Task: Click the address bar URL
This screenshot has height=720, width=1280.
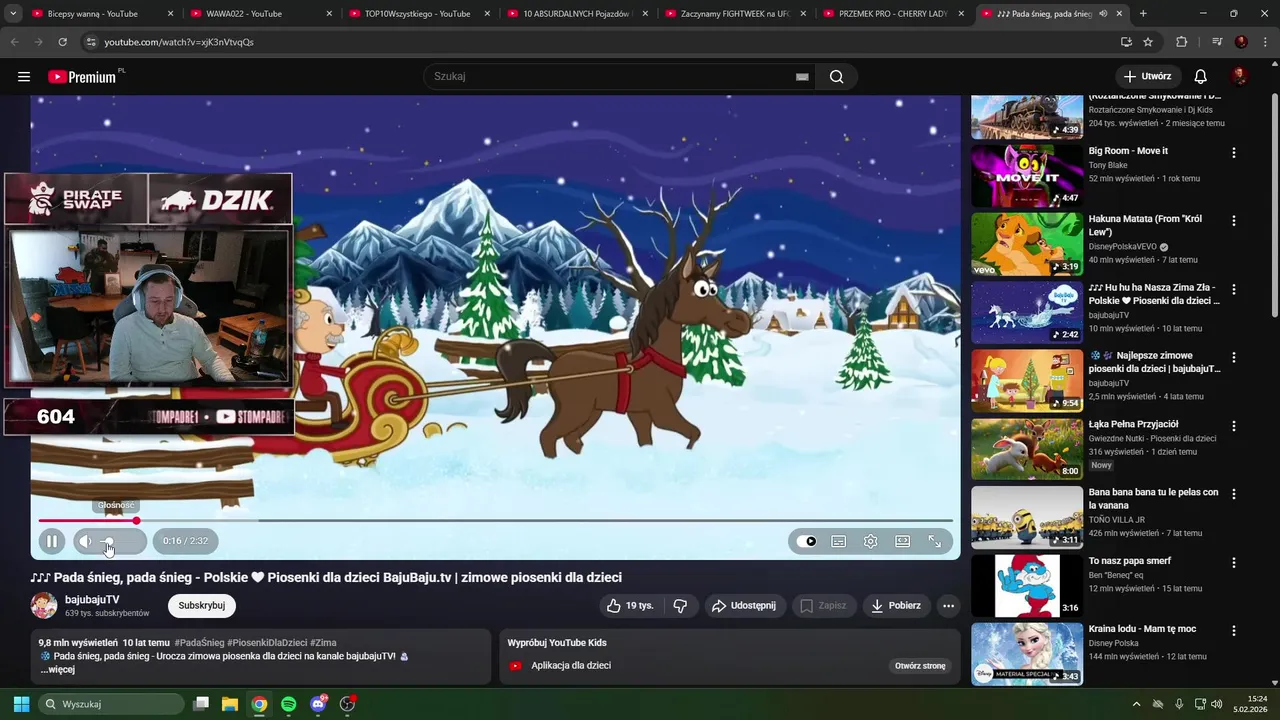Action: 179,42
